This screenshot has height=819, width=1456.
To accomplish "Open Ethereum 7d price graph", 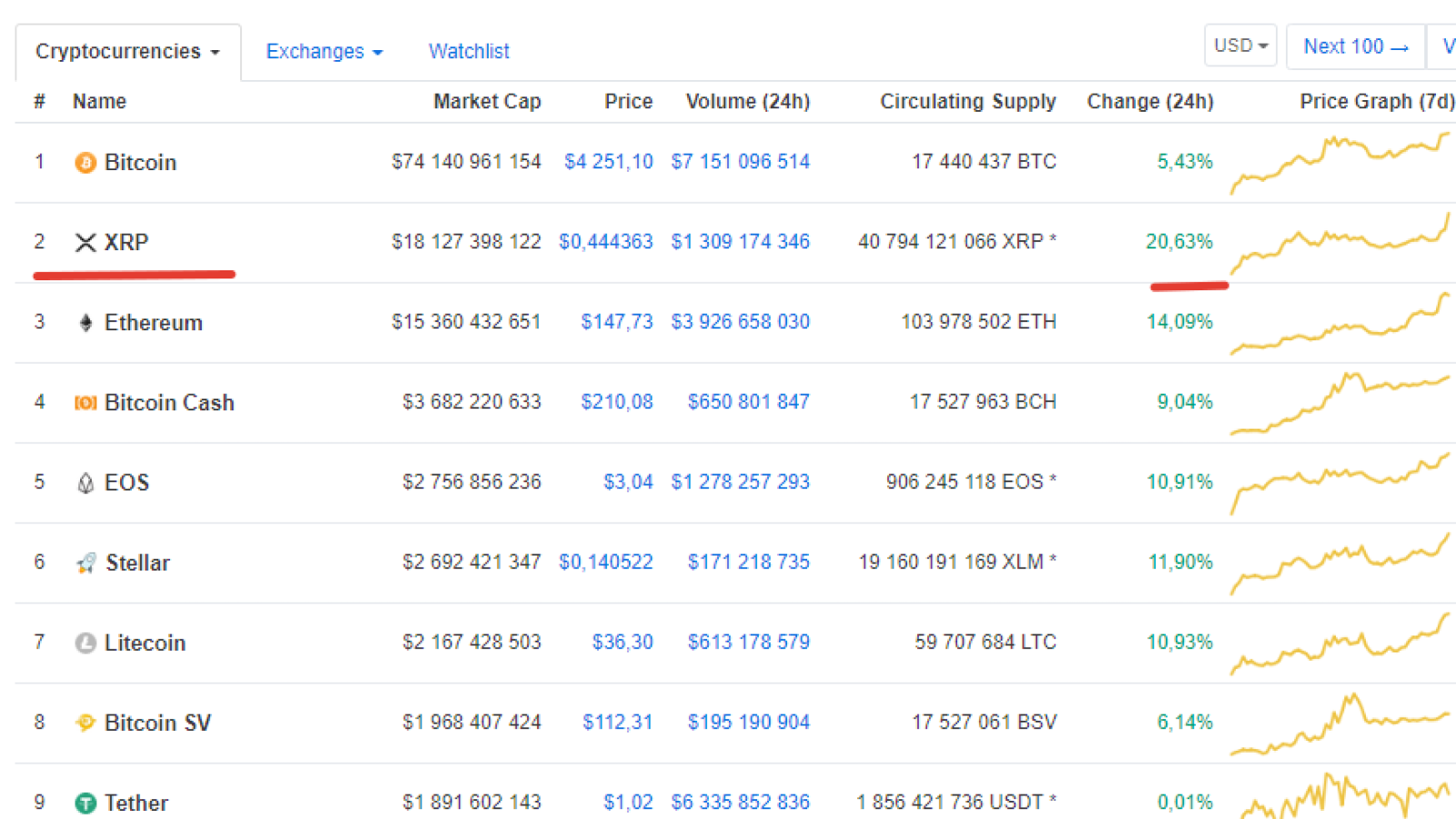I will [x=1340, y=323].
